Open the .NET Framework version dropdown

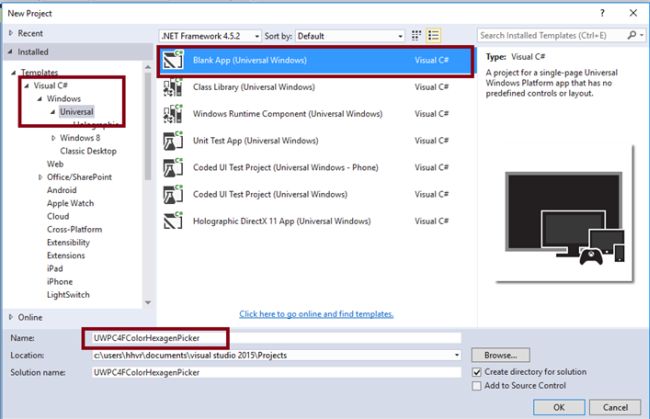click(x=211, y=36)
